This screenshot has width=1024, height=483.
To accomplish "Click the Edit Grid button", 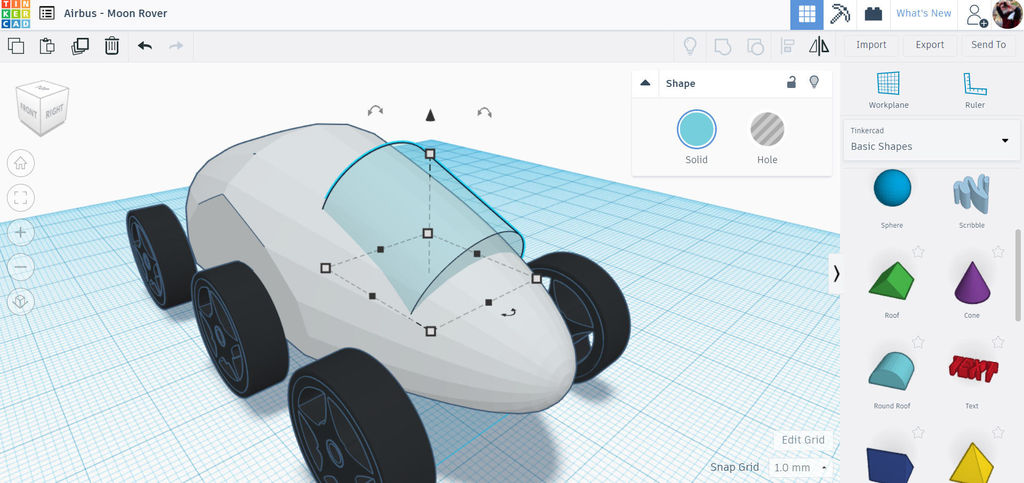I will (803, 439).
